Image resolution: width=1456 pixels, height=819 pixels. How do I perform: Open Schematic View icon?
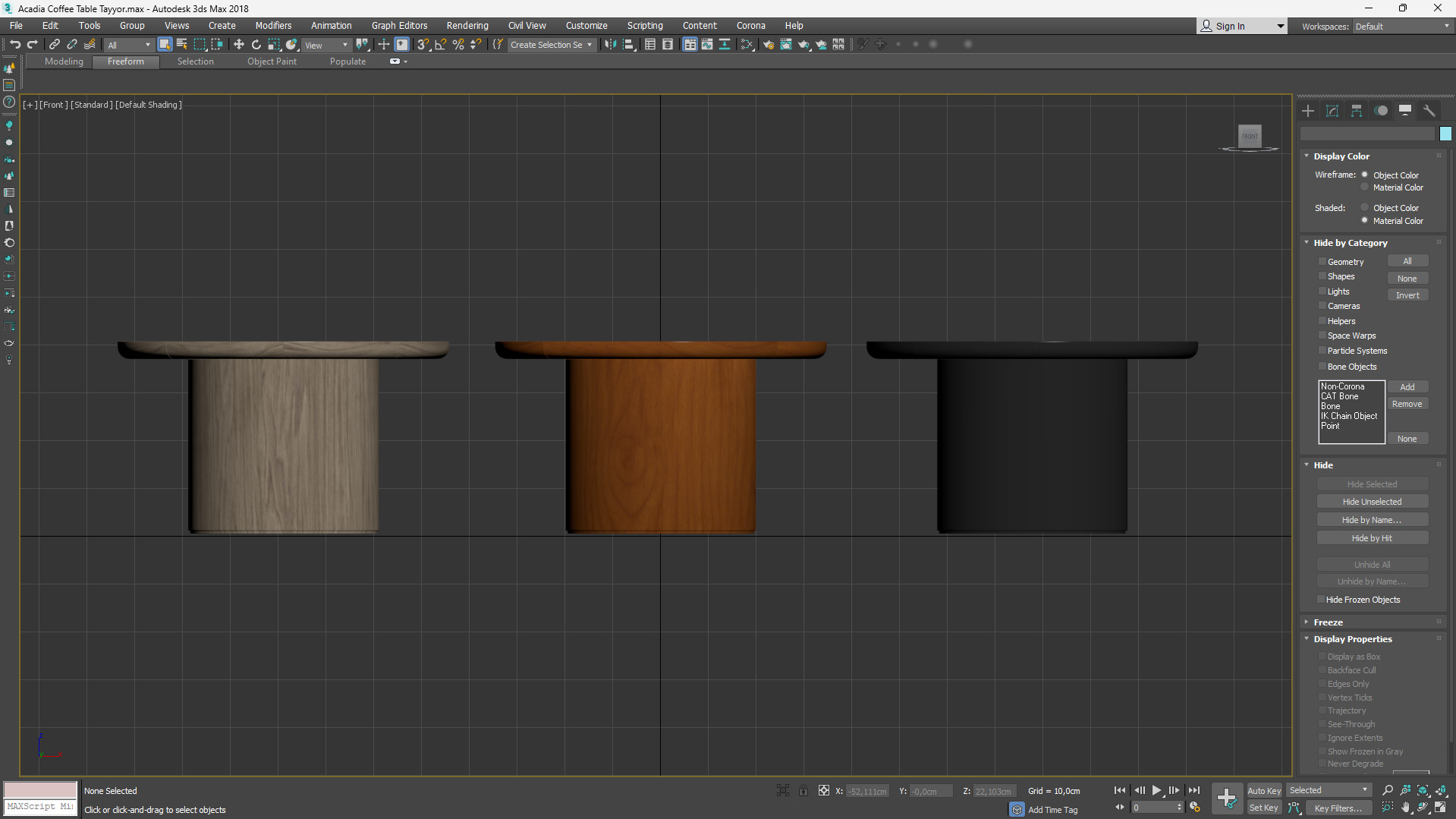coord(725,45)
